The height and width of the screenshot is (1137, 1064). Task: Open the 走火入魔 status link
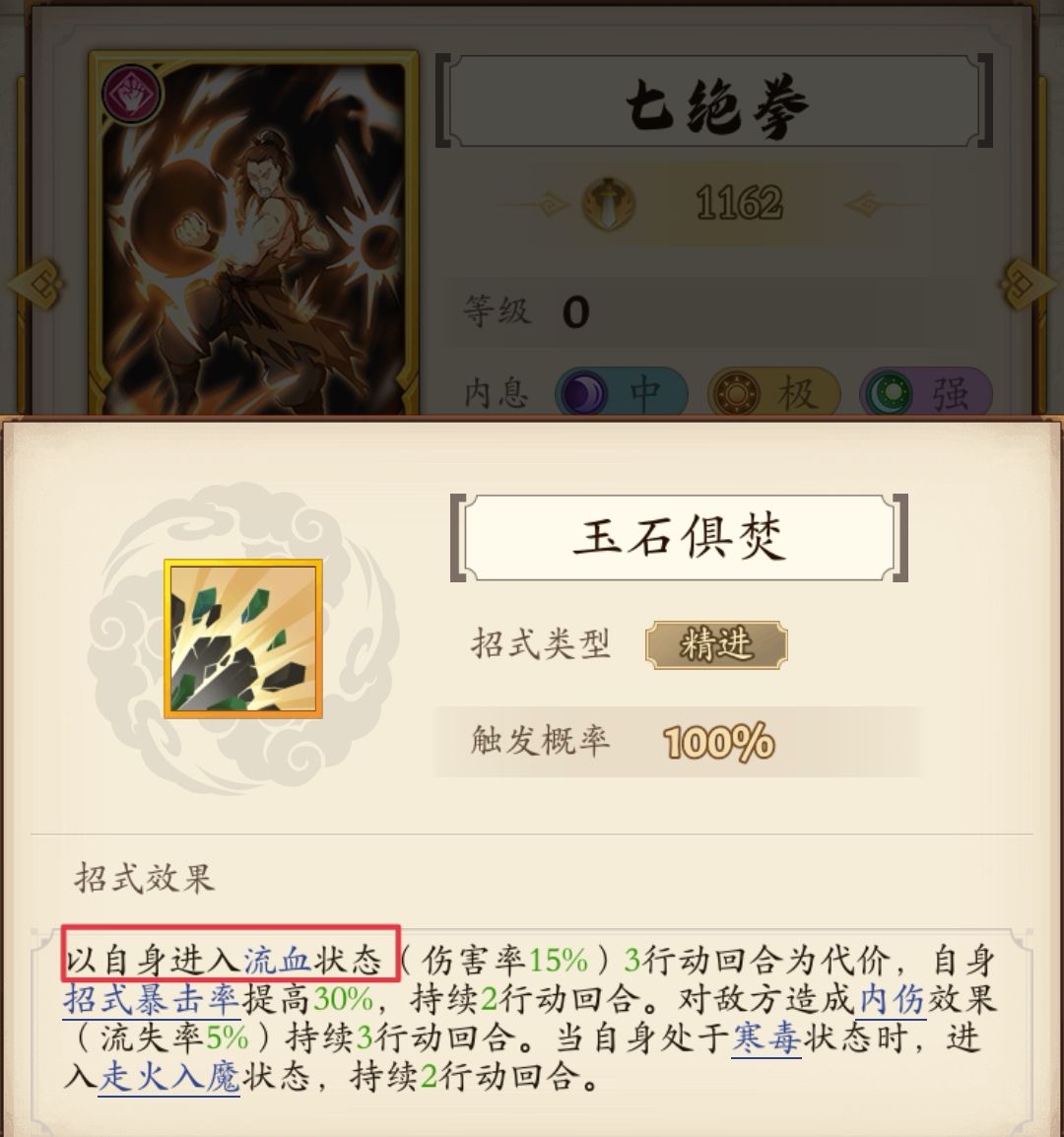[169, 1076]
